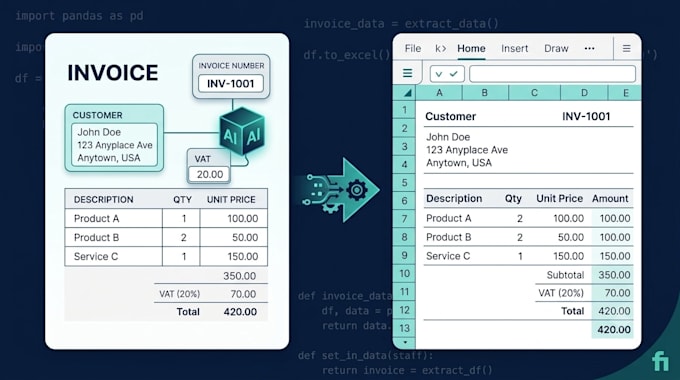
Task: Select row 10 header
Action: [404, 274]
